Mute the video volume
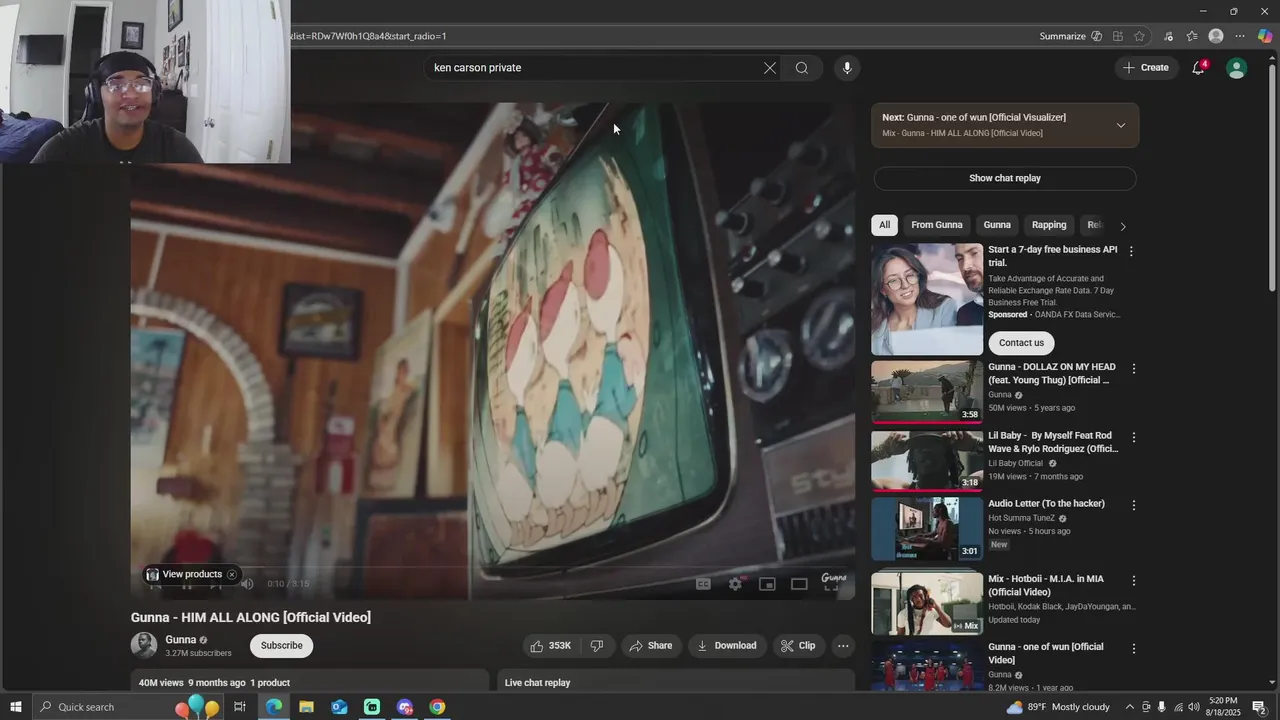 pyautogui.click(x=247, y=584)
